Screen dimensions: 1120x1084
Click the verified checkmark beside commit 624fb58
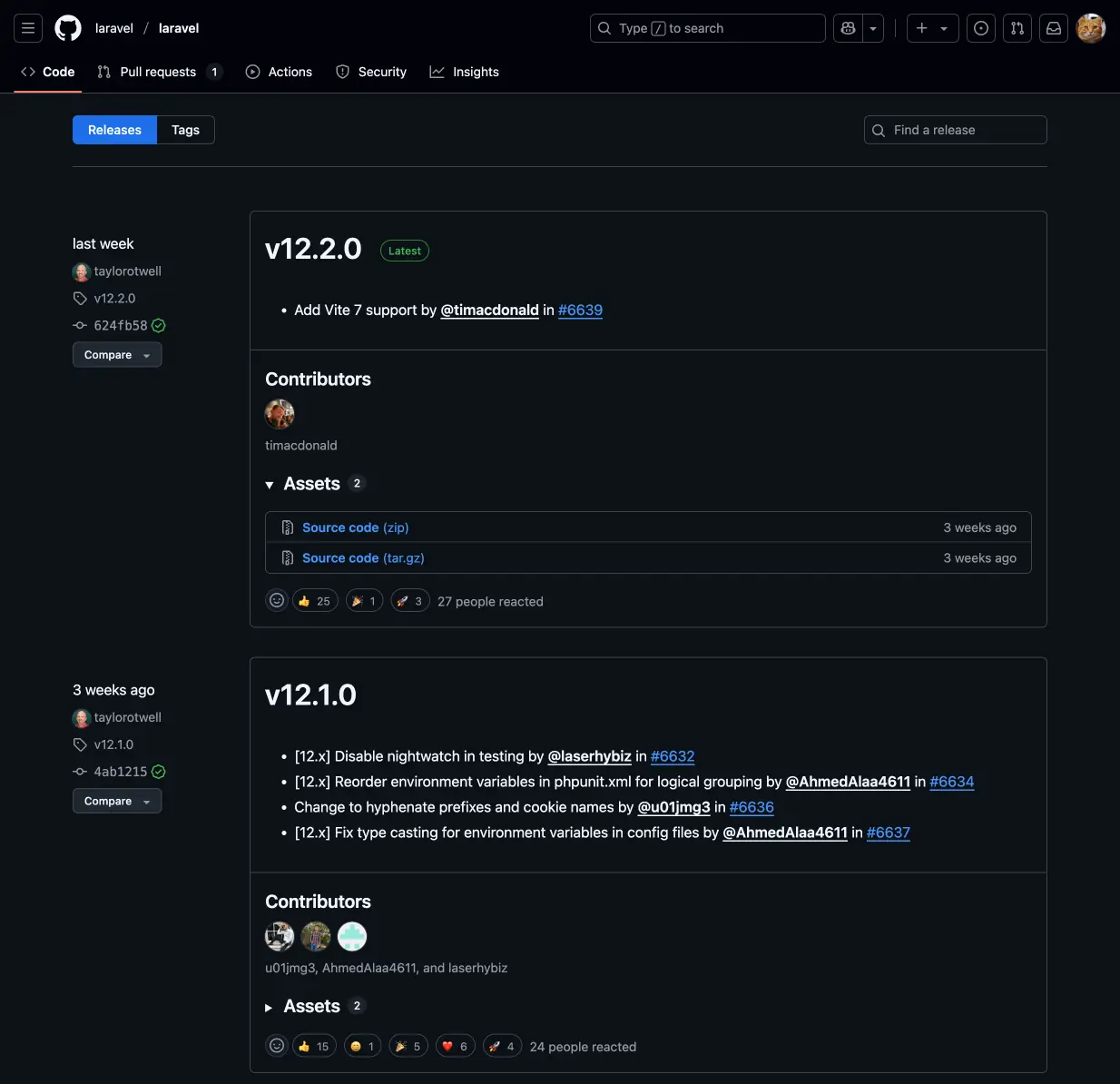pyautogui.click(x=158, y=325)
